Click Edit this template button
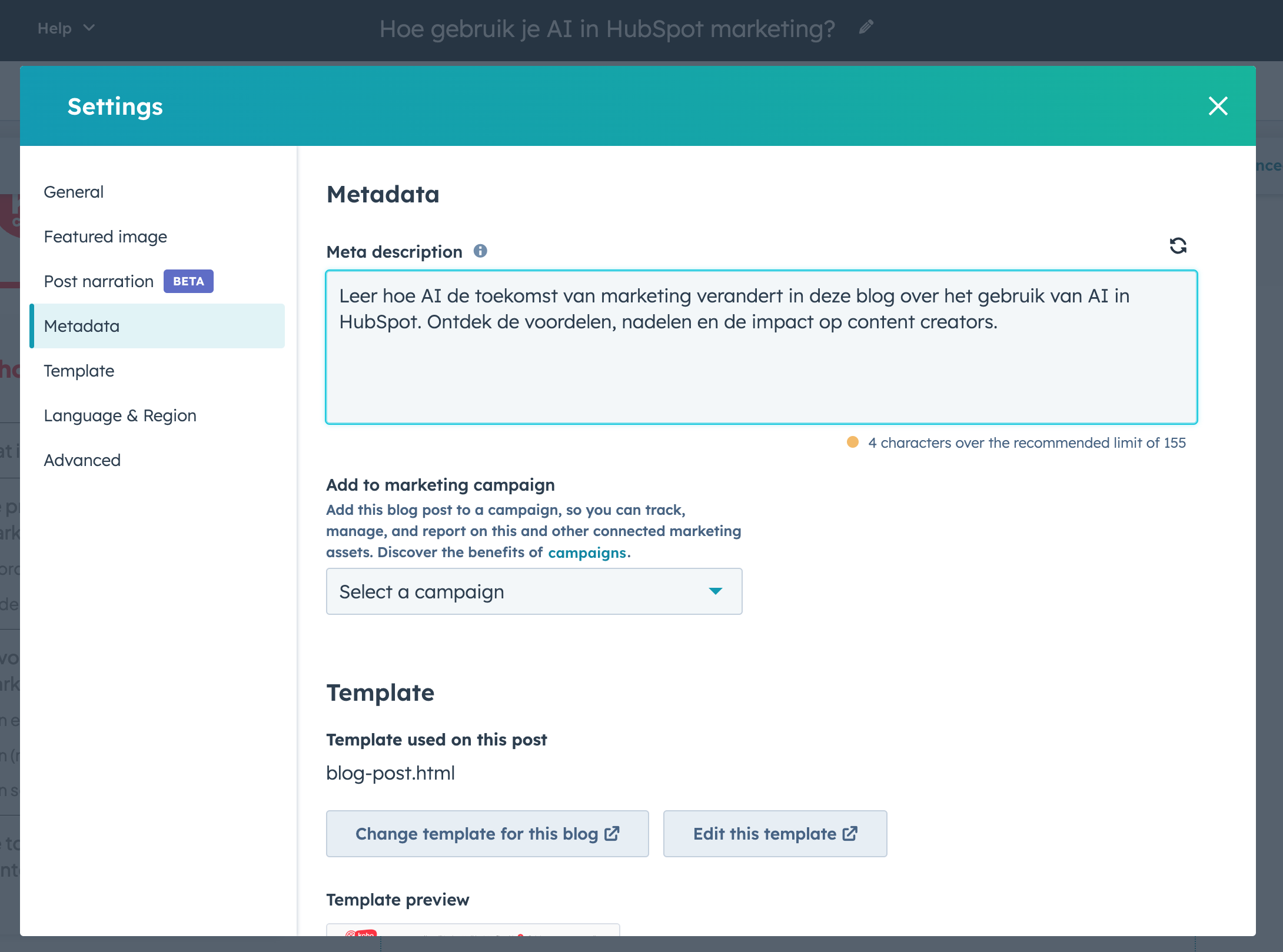 point(775,834)
